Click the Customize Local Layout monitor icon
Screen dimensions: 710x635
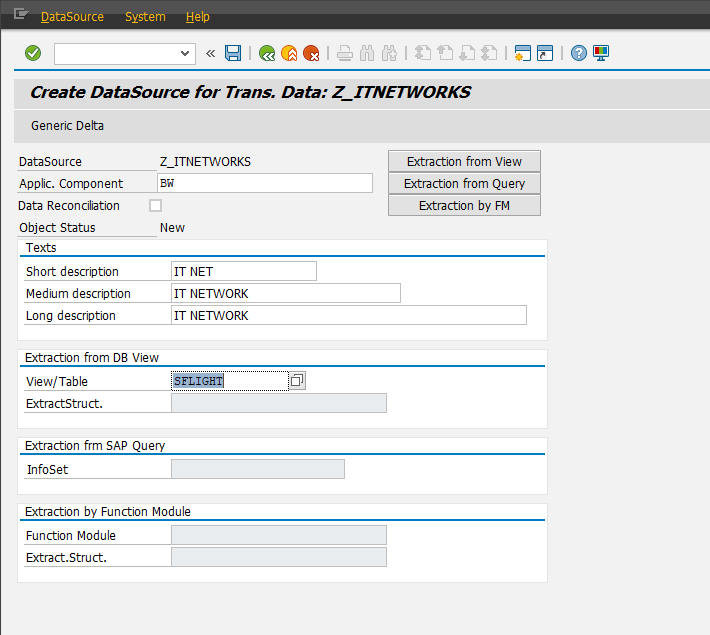(600, 53)
